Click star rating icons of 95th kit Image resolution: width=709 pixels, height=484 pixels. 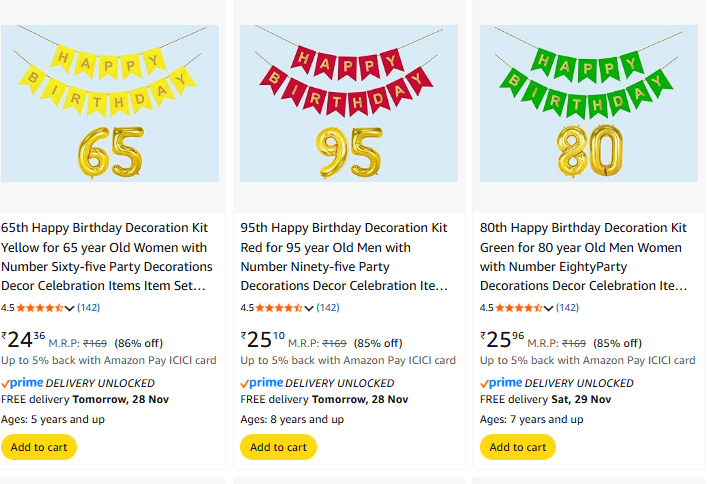(x=279, y=308)
